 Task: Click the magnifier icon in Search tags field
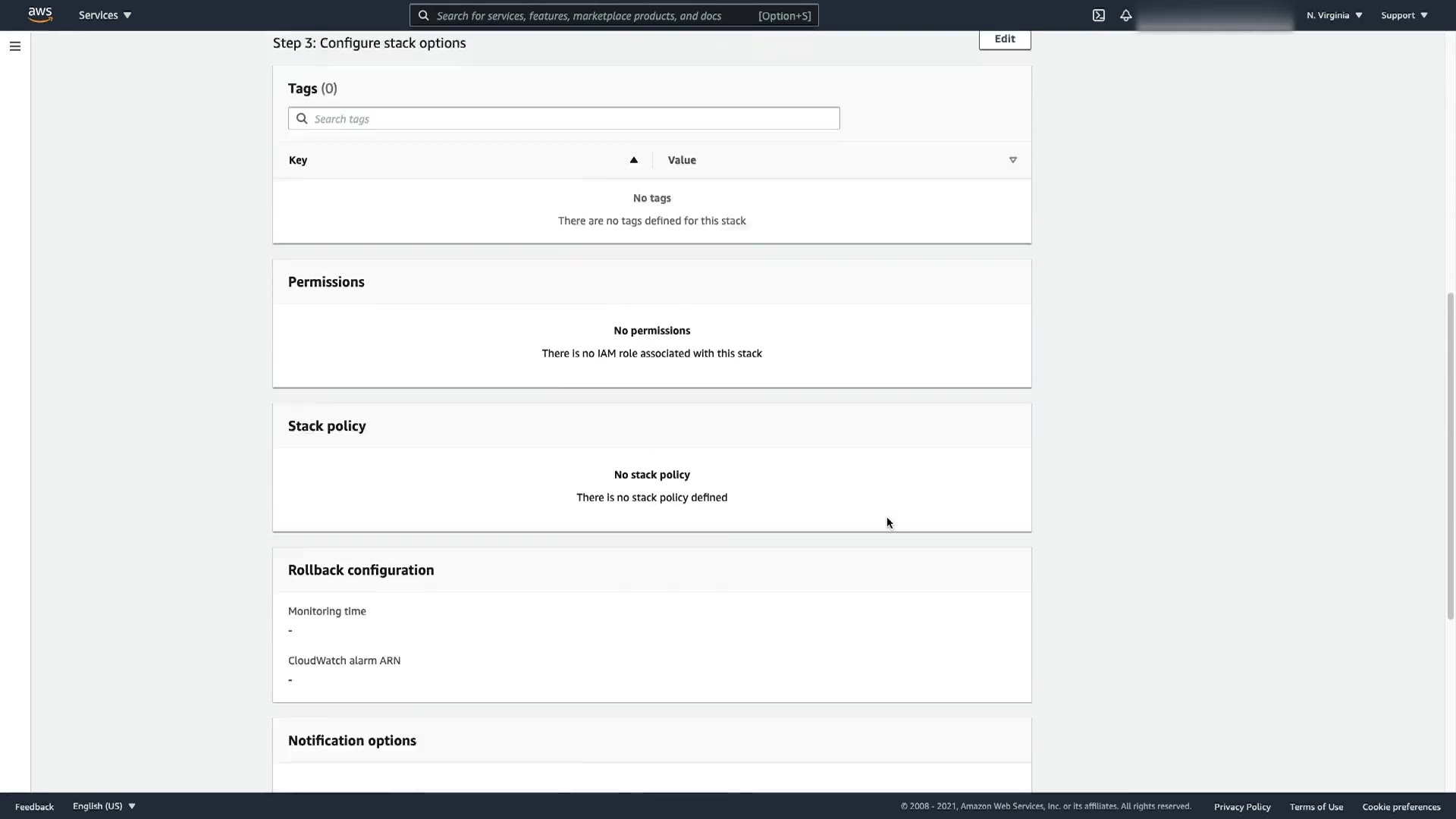tap(302, 118)
